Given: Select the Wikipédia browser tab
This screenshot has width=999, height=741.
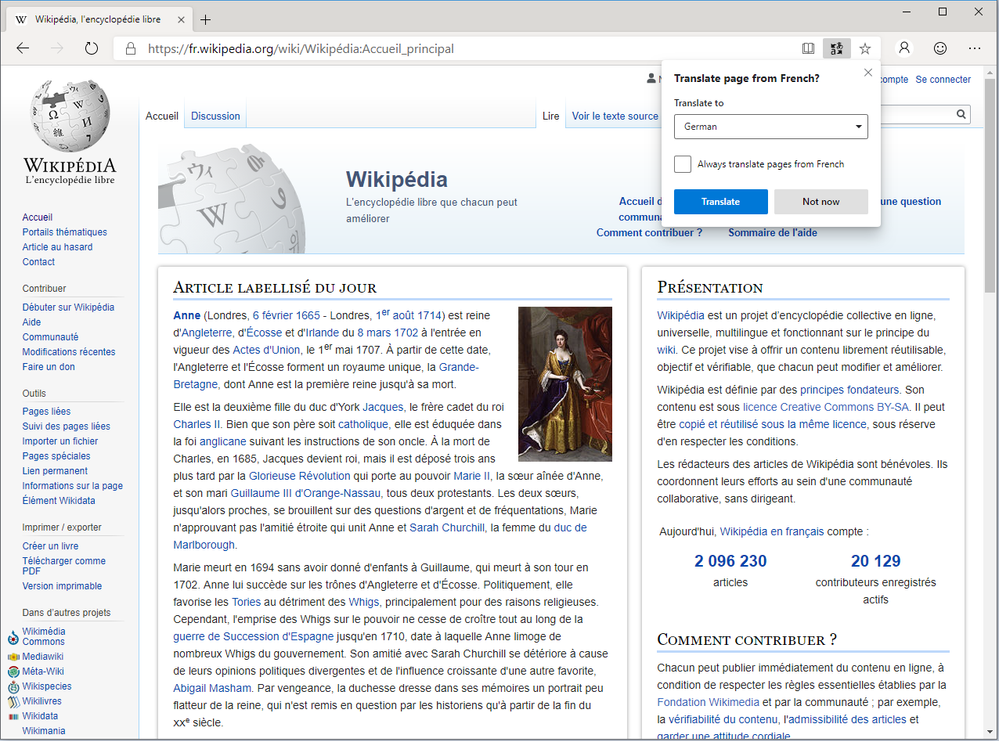Looking at the screenshot, I should [x=97, y=20].
